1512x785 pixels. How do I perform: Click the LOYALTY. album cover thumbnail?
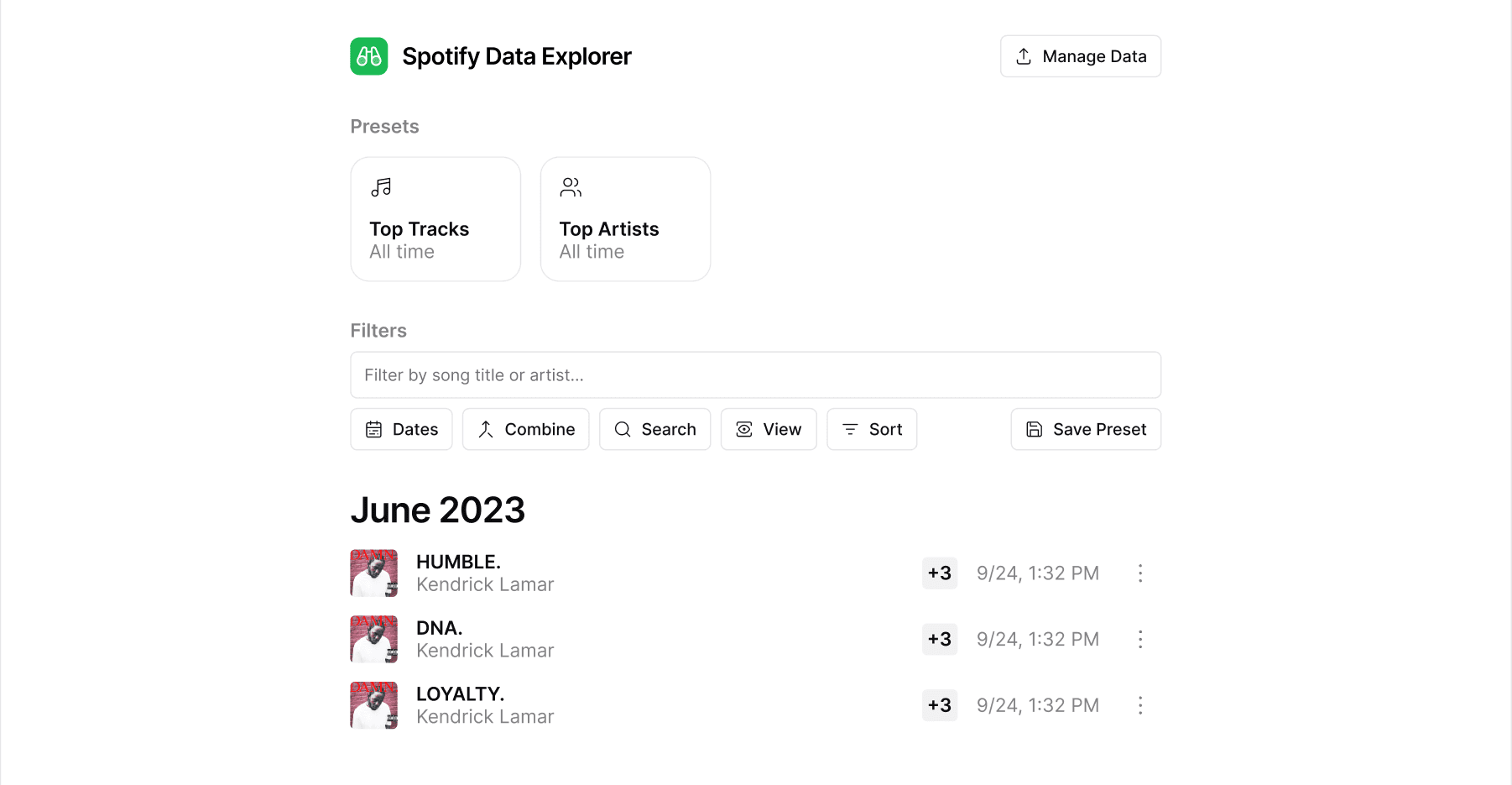click(374, 705)
